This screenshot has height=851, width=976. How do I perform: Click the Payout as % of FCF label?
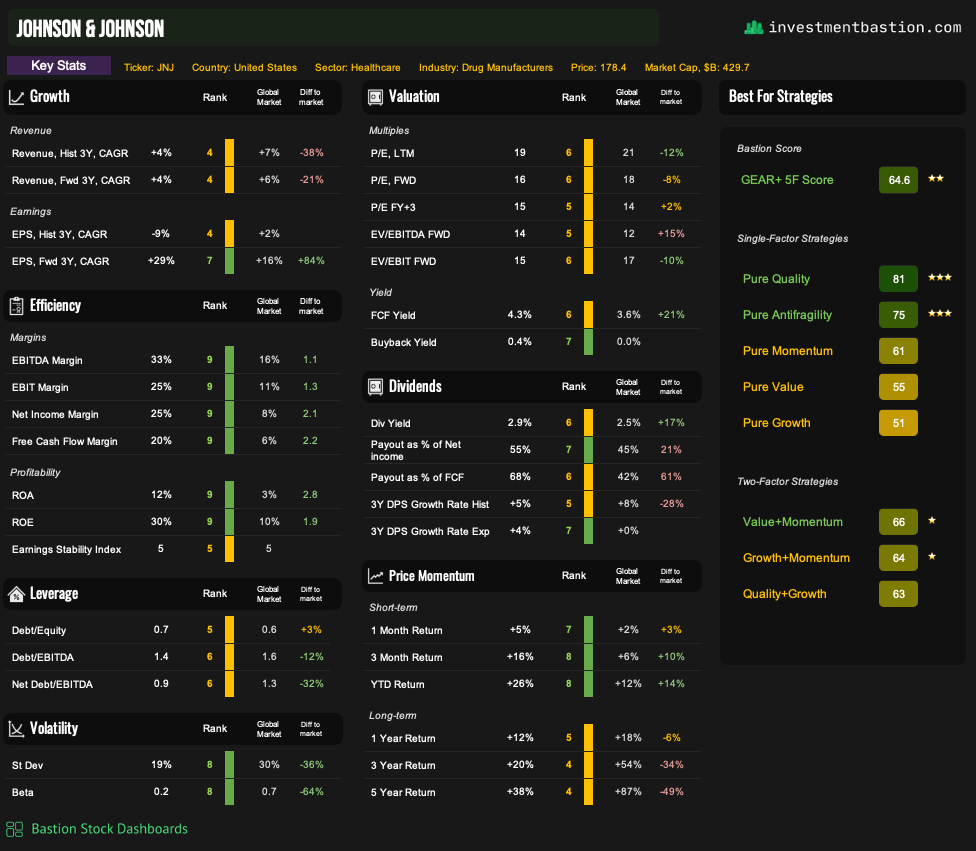click(417, 477)
